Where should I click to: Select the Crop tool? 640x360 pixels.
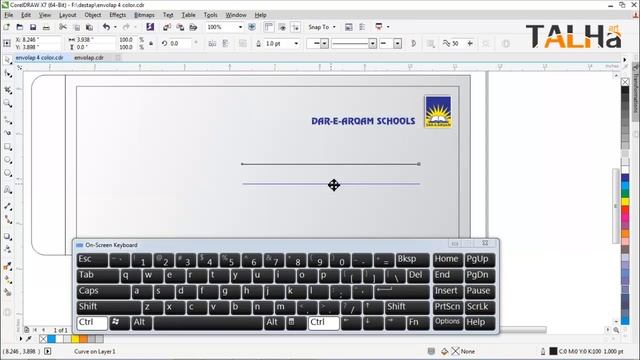tap(8, 89)
